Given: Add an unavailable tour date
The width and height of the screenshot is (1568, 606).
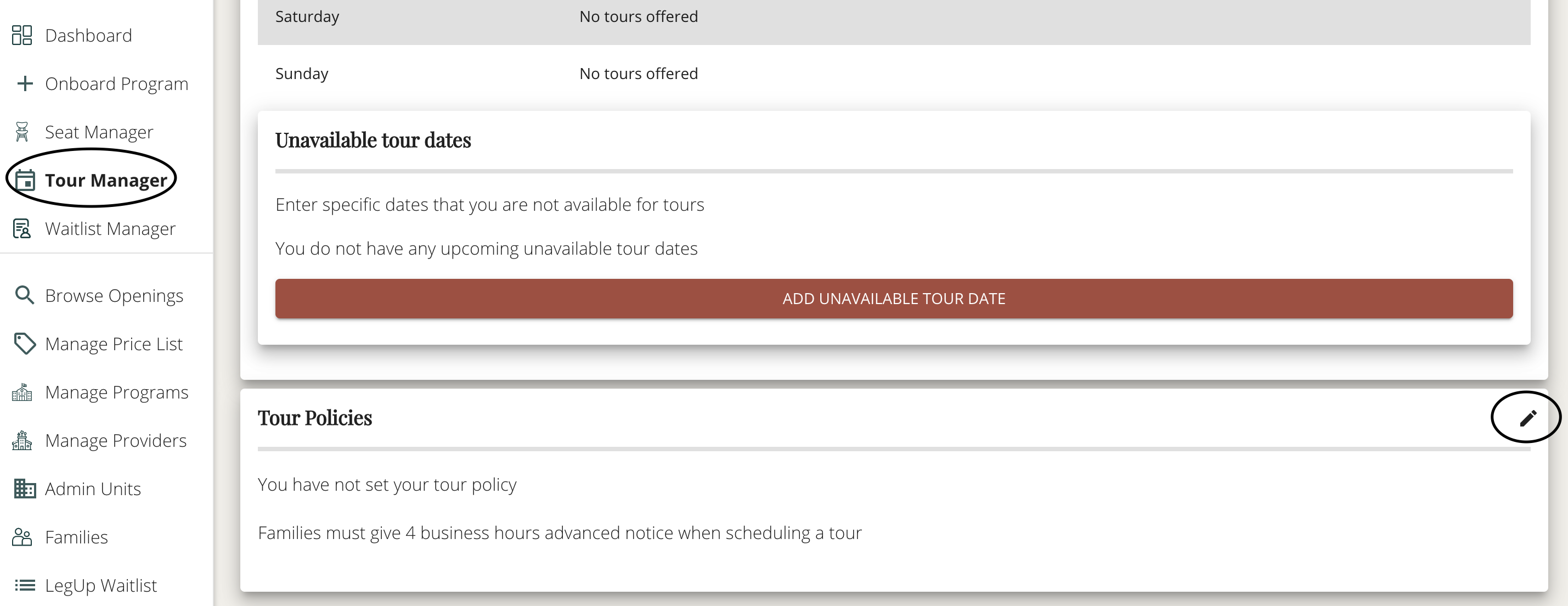Looking at the screenshot, I should coord(894,299).
